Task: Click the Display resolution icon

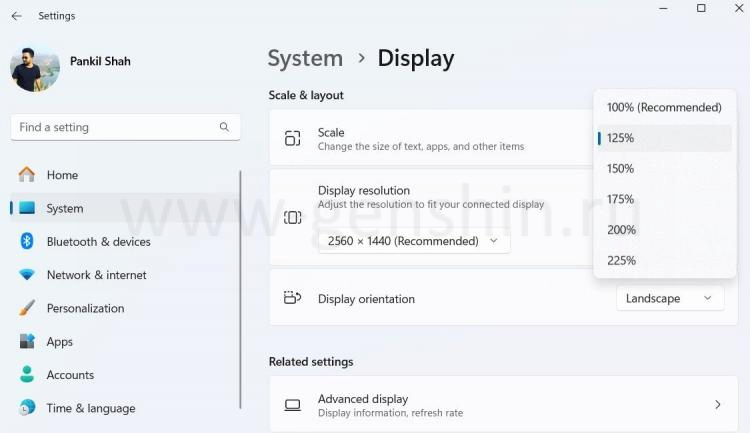Action: click(293, 218)
